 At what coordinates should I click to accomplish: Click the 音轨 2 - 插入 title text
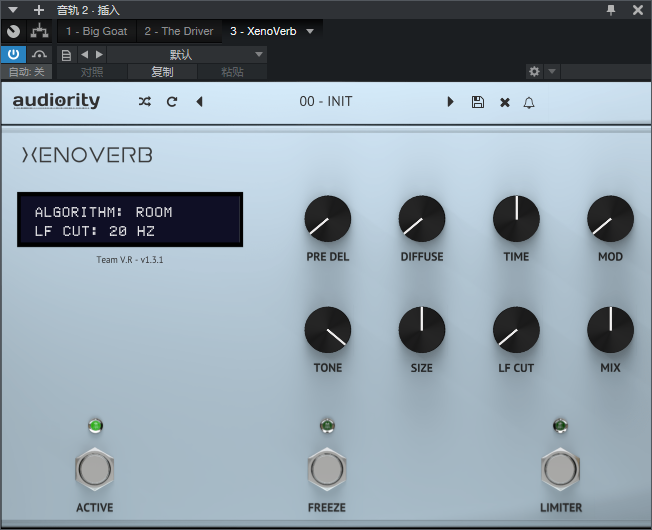(88, 10)
